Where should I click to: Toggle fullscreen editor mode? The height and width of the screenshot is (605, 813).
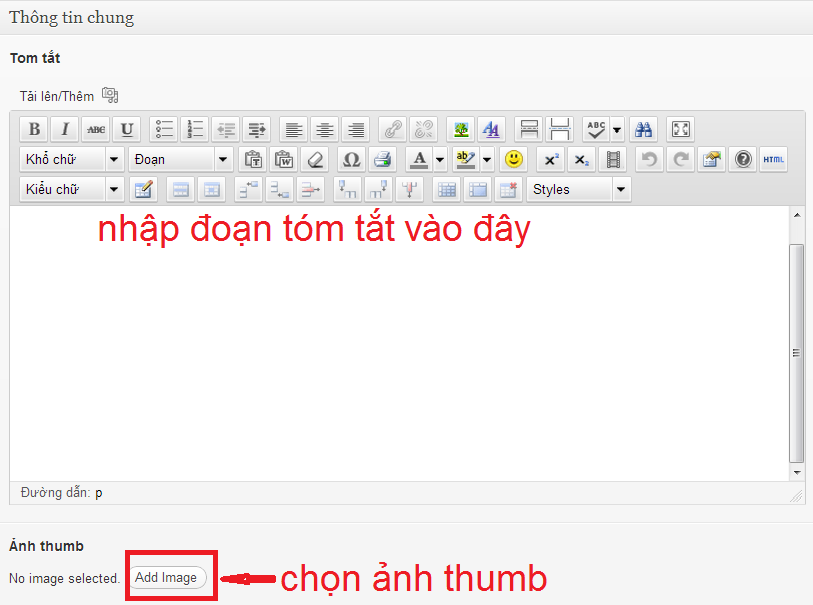click(x=680, y=129)
